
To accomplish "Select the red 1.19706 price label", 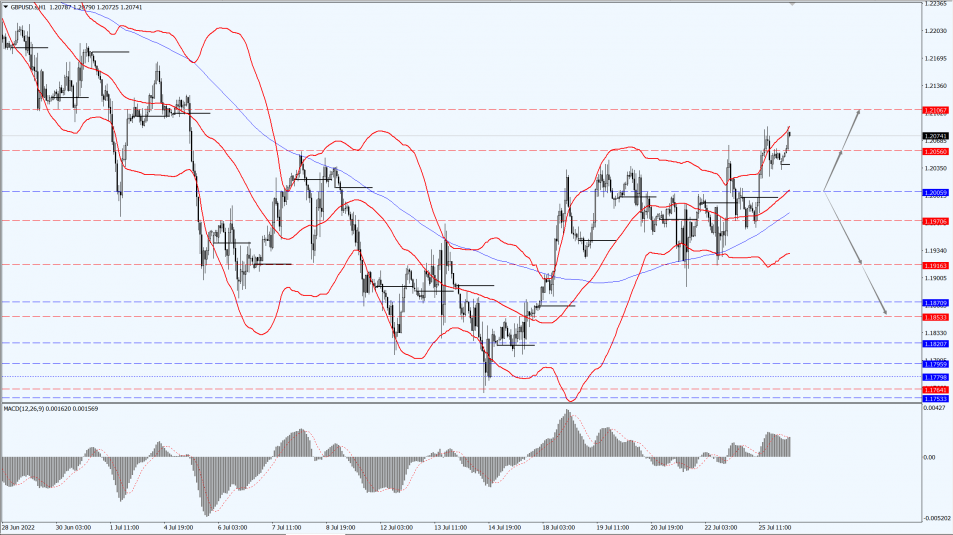I will click(933, 220).
